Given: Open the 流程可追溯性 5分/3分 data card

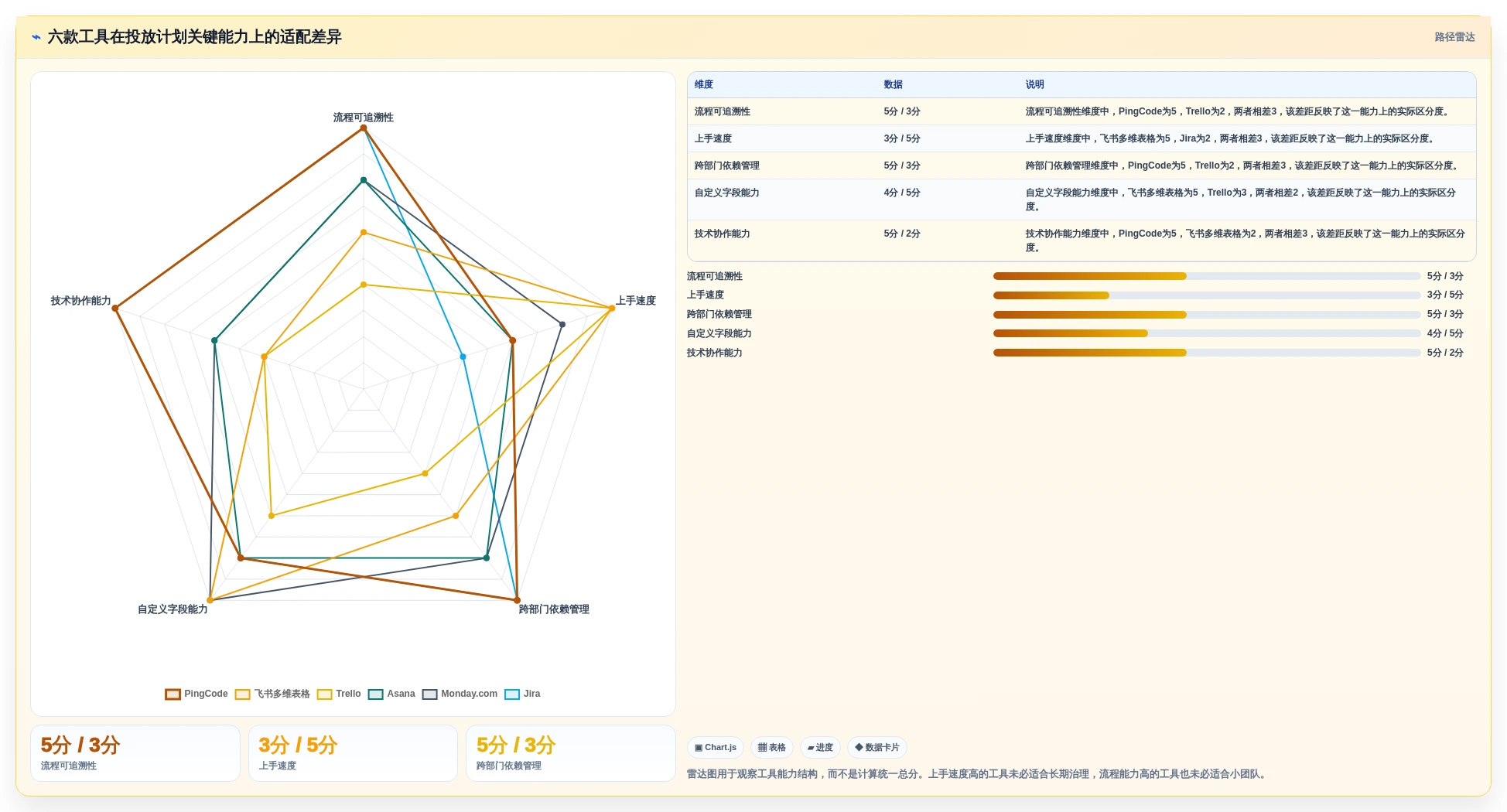Looking at the screenshot, I should [x=135, y=753].
